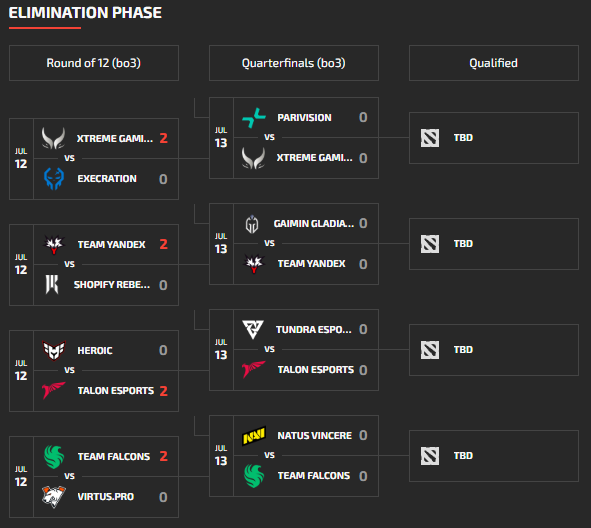
Task: Click JUL 13 date of PARIVISION match
Action: pyautogui.click(x=221, y=138)
